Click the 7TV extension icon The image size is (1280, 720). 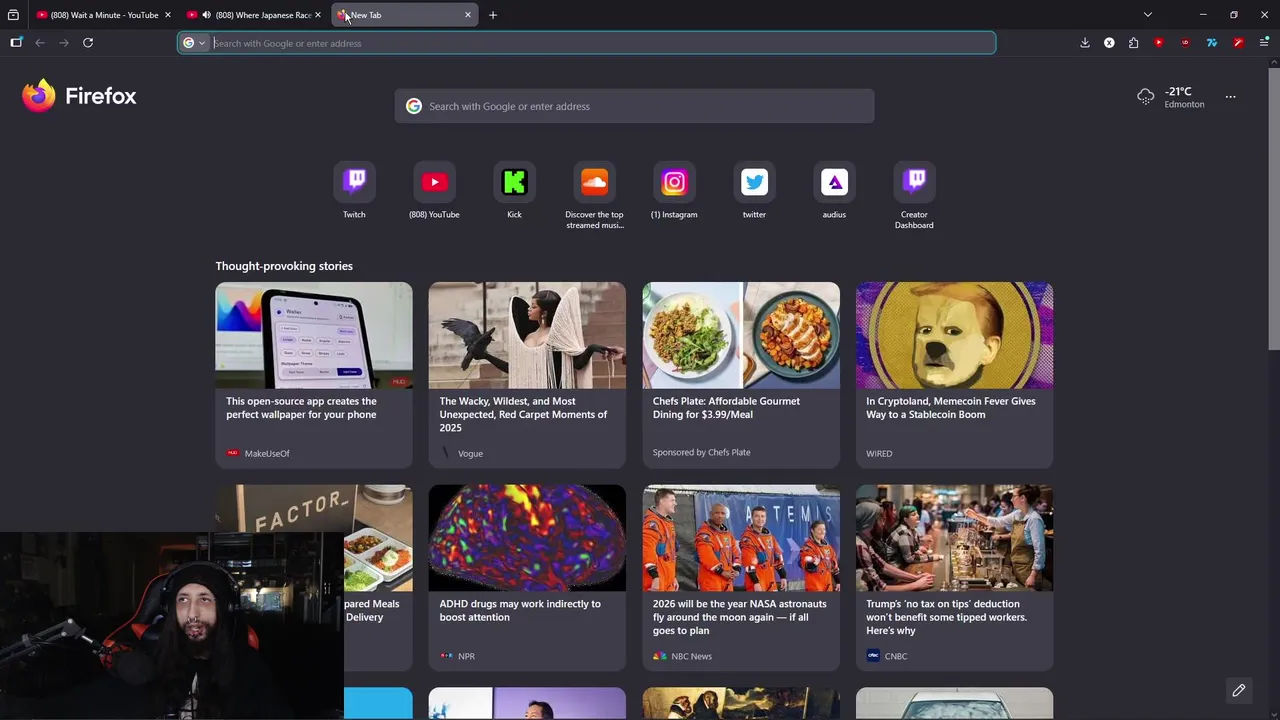coord(1212,43)
